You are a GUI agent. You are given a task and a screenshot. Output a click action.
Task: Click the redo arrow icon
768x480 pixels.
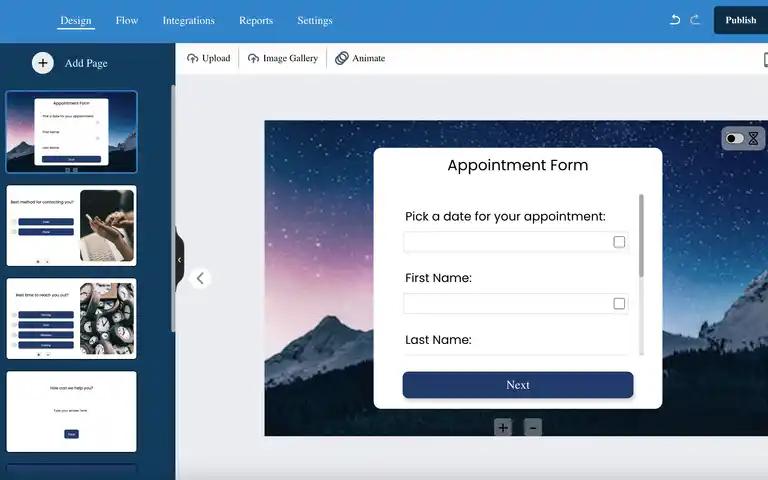click(695, 20)
